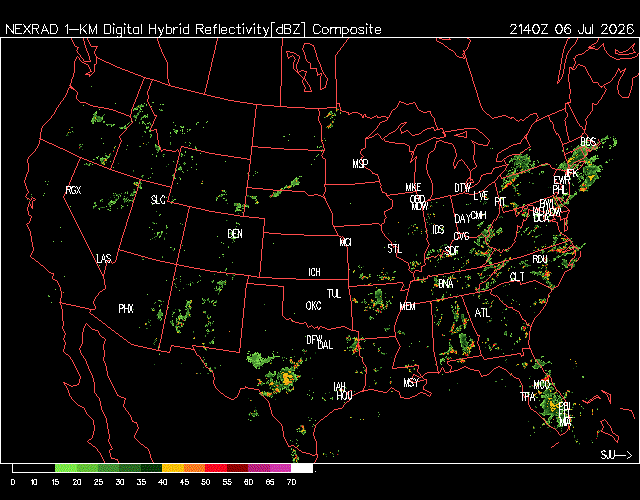Click the MEM station label
640x500 pixels.
click(x=407, y=306)
